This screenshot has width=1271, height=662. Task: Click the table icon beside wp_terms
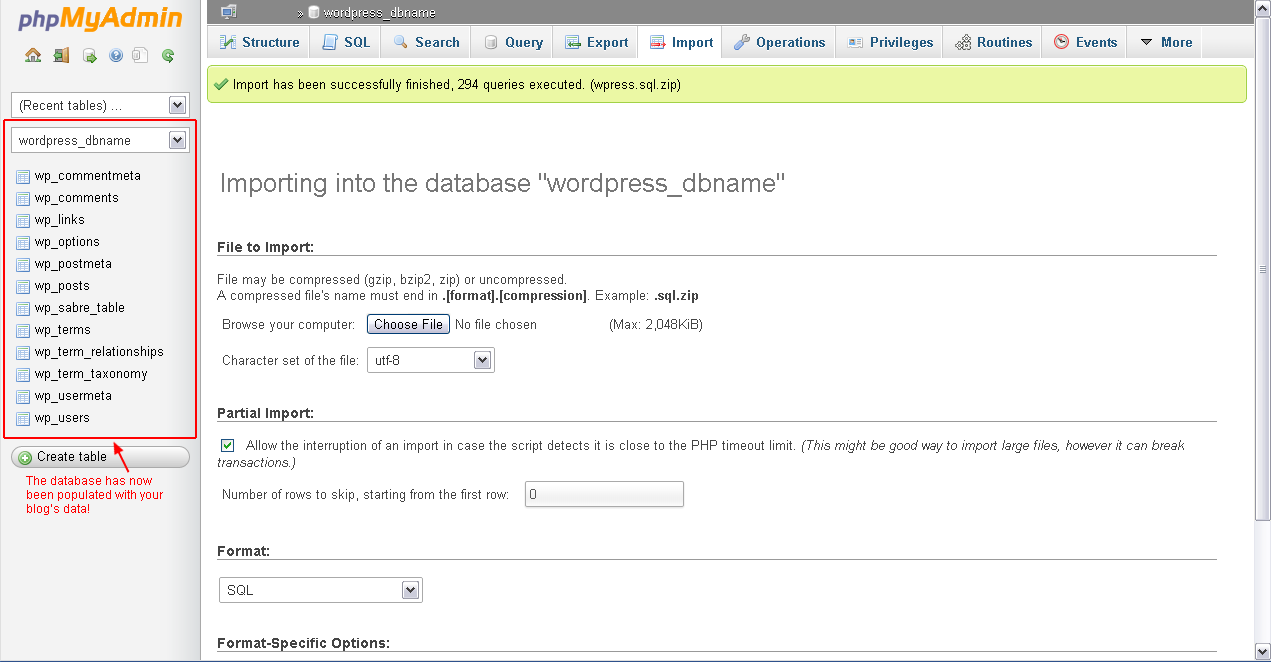(23, 330)
